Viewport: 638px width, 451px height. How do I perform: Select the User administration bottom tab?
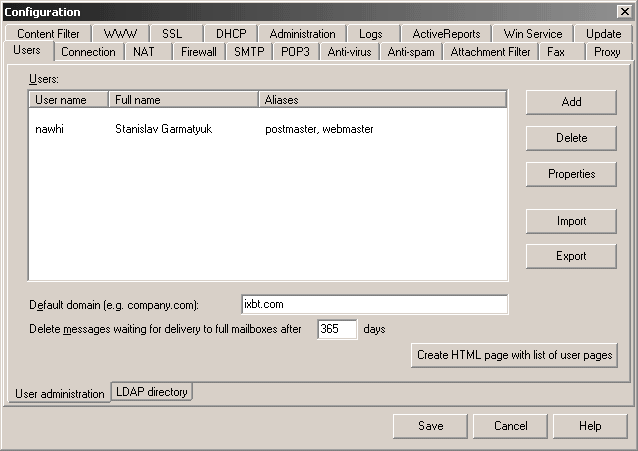point(59,394)
